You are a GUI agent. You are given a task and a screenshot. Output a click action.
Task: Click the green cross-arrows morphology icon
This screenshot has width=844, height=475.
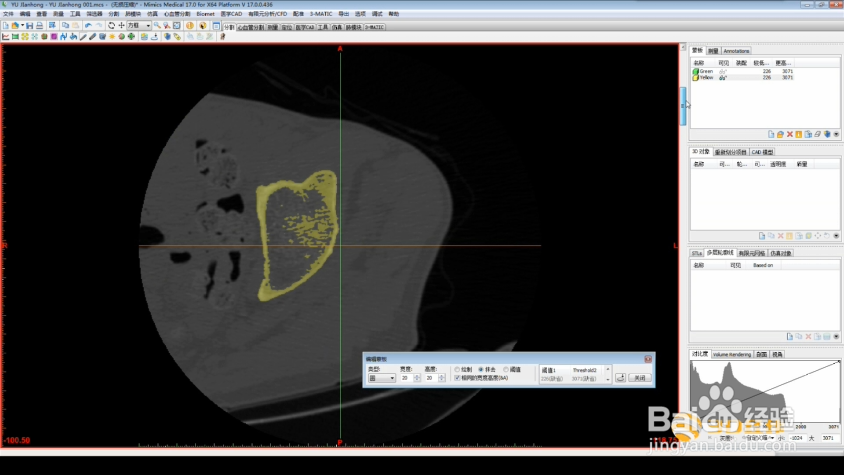131,37
